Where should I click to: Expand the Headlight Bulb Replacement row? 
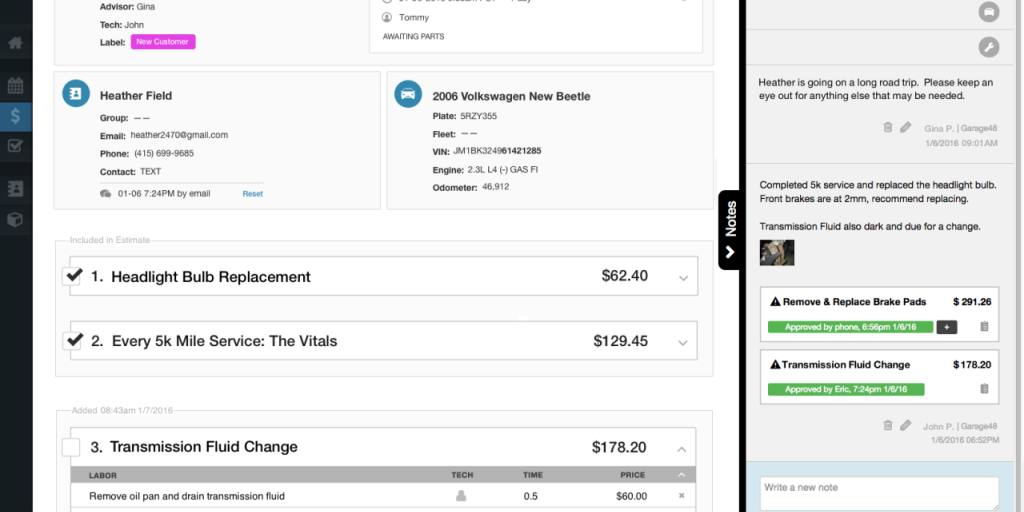[683, 278]
